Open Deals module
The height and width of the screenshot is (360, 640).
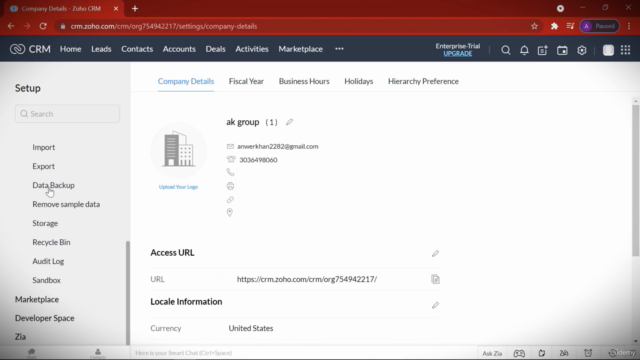pyautogui.click(x=216, y=49)
